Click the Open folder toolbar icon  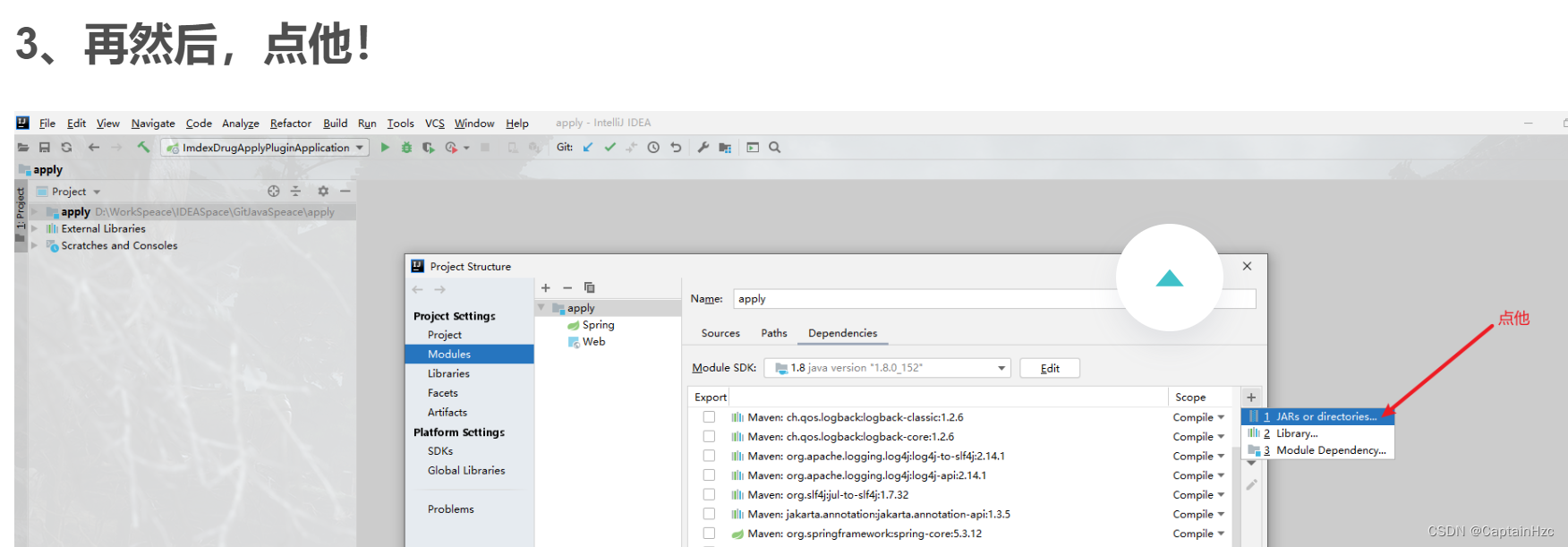[x=23, y=148]
